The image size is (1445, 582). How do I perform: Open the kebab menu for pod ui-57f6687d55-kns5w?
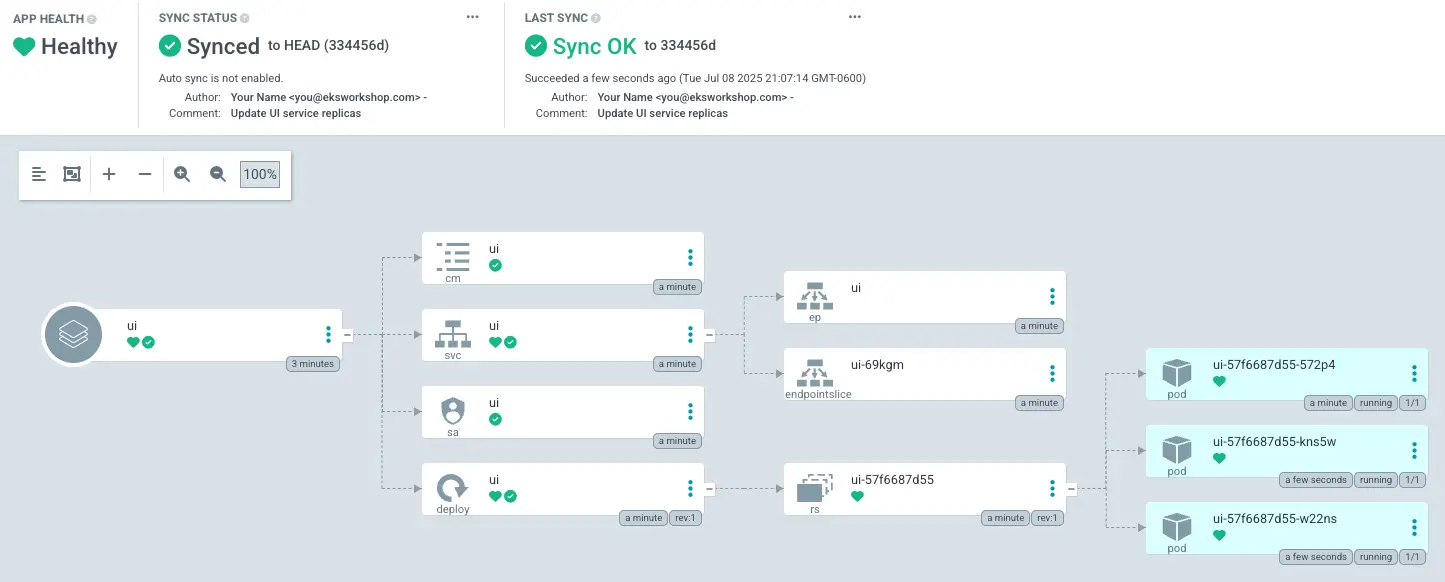[1414, 450]
